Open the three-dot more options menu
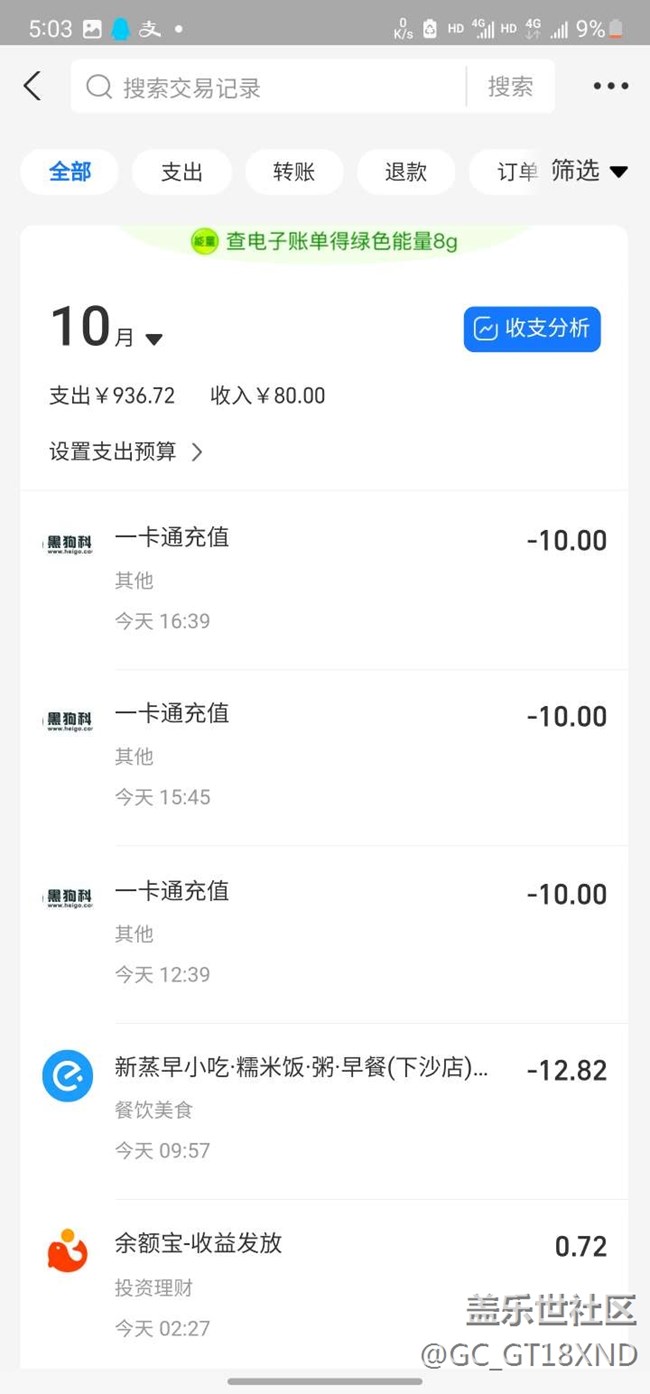Screen dimensions: 650x1394 click(x=610, y=86)
